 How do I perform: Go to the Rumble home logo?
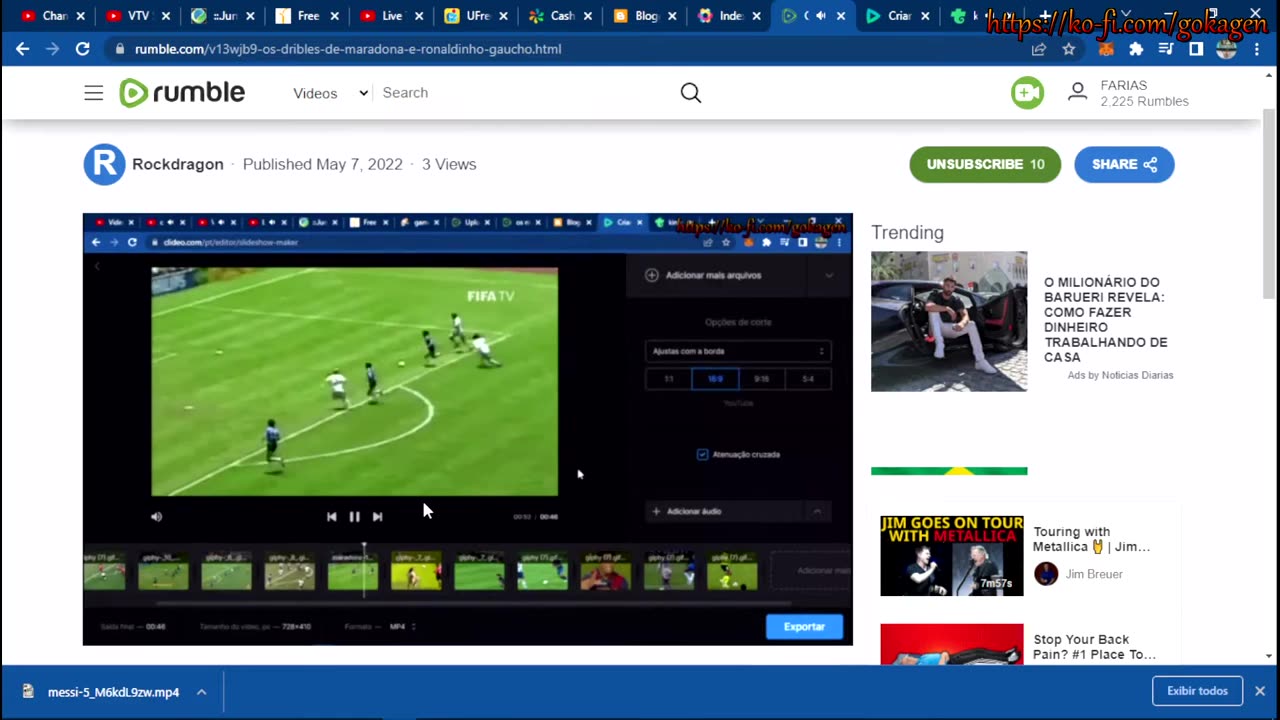(x=182, y=93)
